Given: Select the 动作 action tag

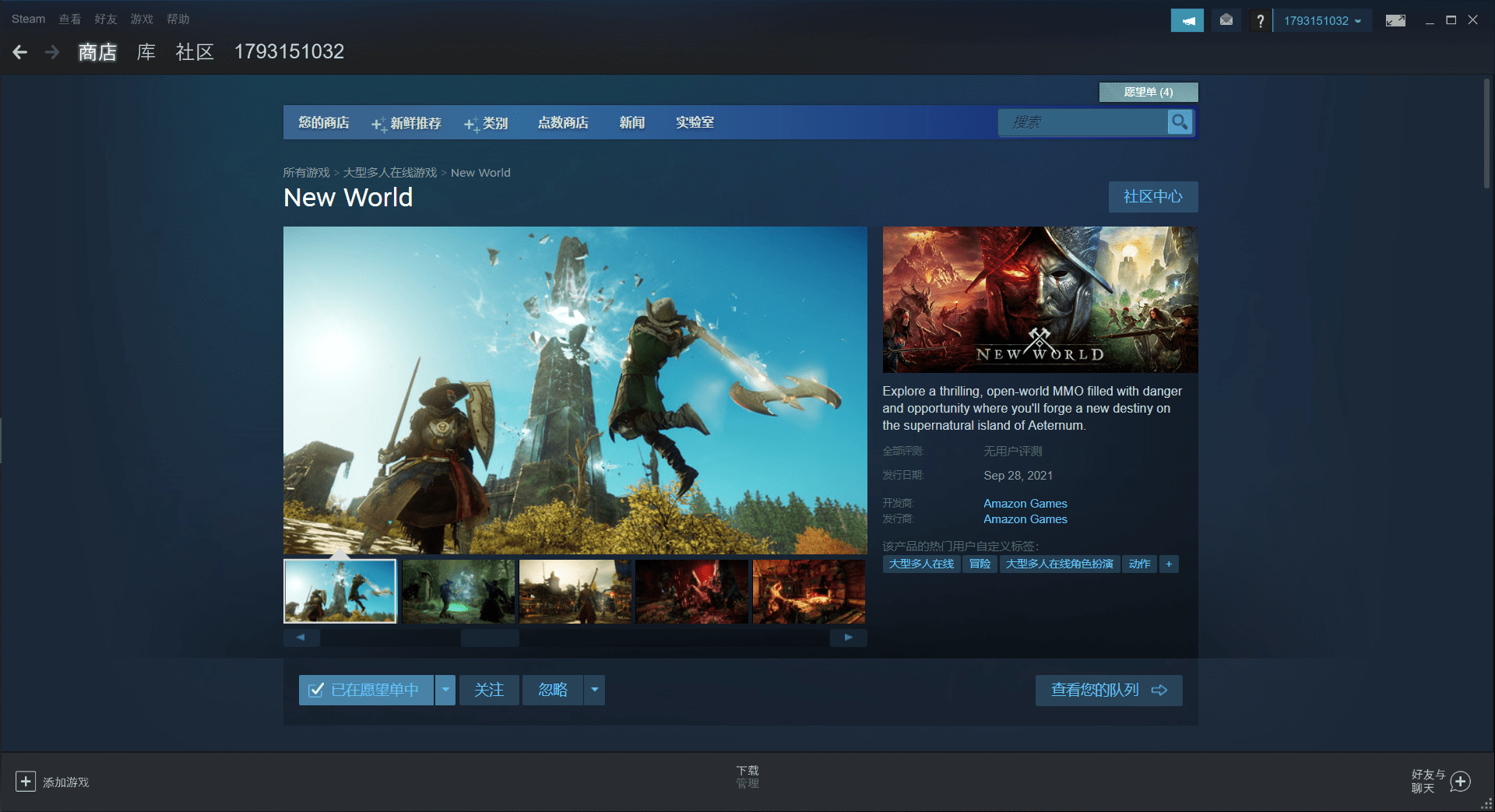Looking at the screenshot, I should point(1140,564).
